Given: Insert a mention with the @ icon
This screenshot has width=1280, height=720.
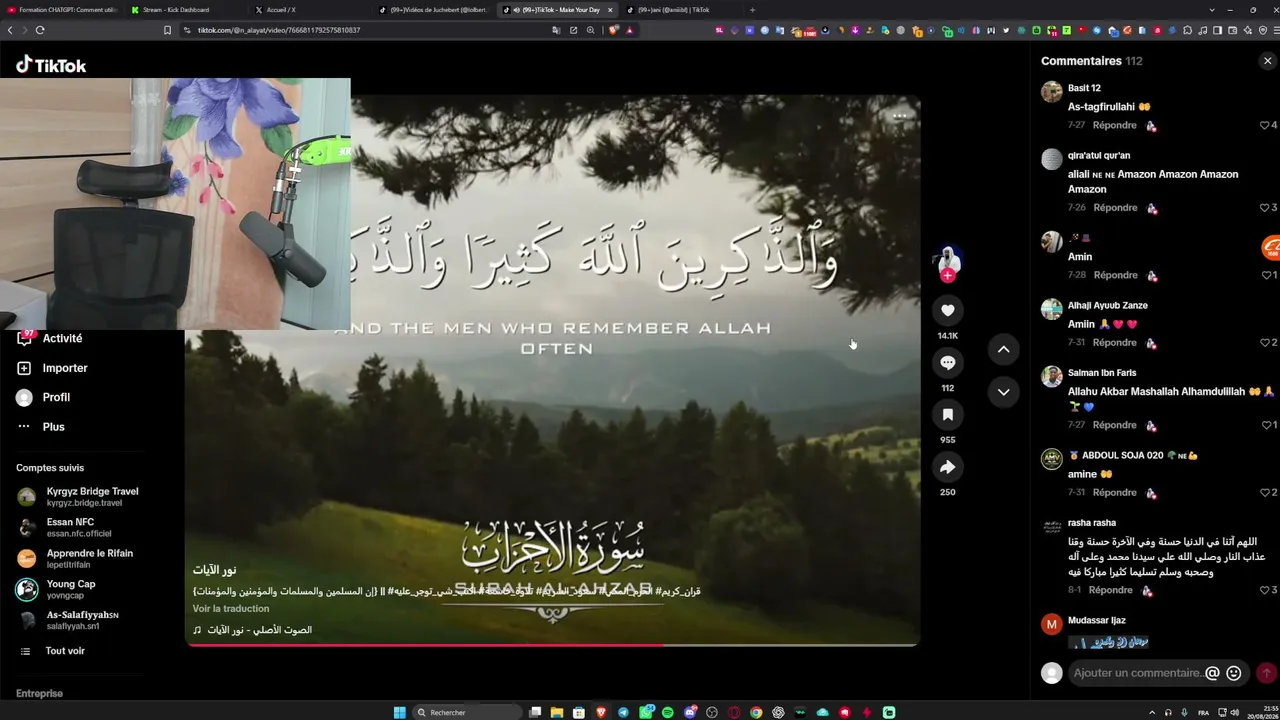Looking at the screenshot, I should (x=1213, y=673).
